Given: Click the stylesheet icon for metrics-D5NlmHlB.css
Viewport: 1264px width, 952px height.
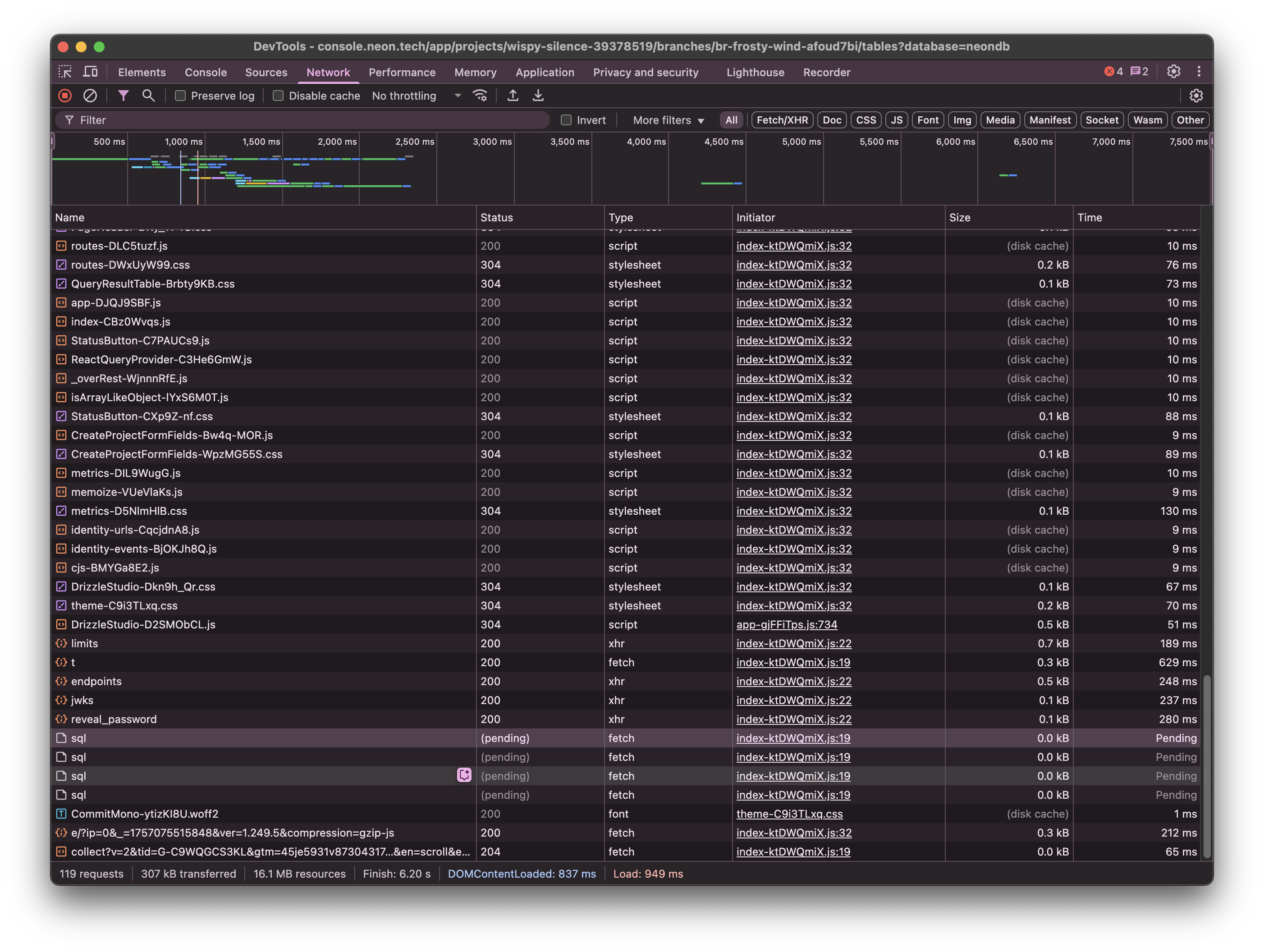Looking at the screenshot, I should (x=61, y=511).
